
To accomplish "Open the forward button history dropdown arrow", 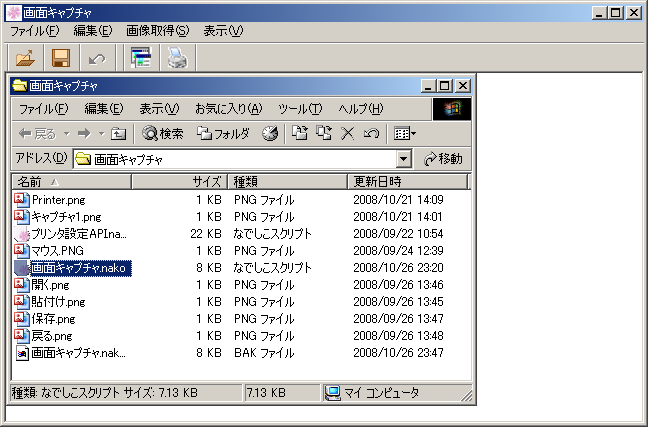I will (x=101, y=134).
